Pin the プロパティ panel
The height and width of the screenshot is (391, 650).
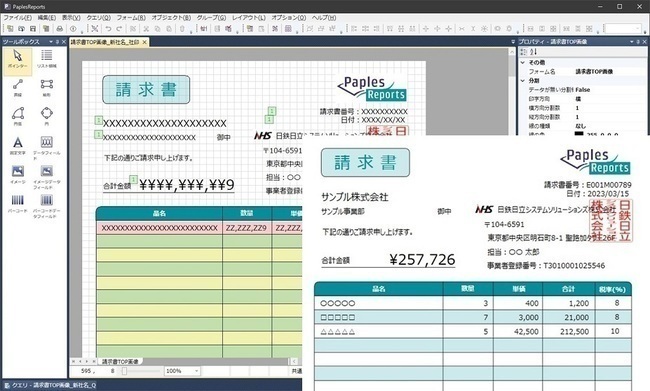(638, 42)
